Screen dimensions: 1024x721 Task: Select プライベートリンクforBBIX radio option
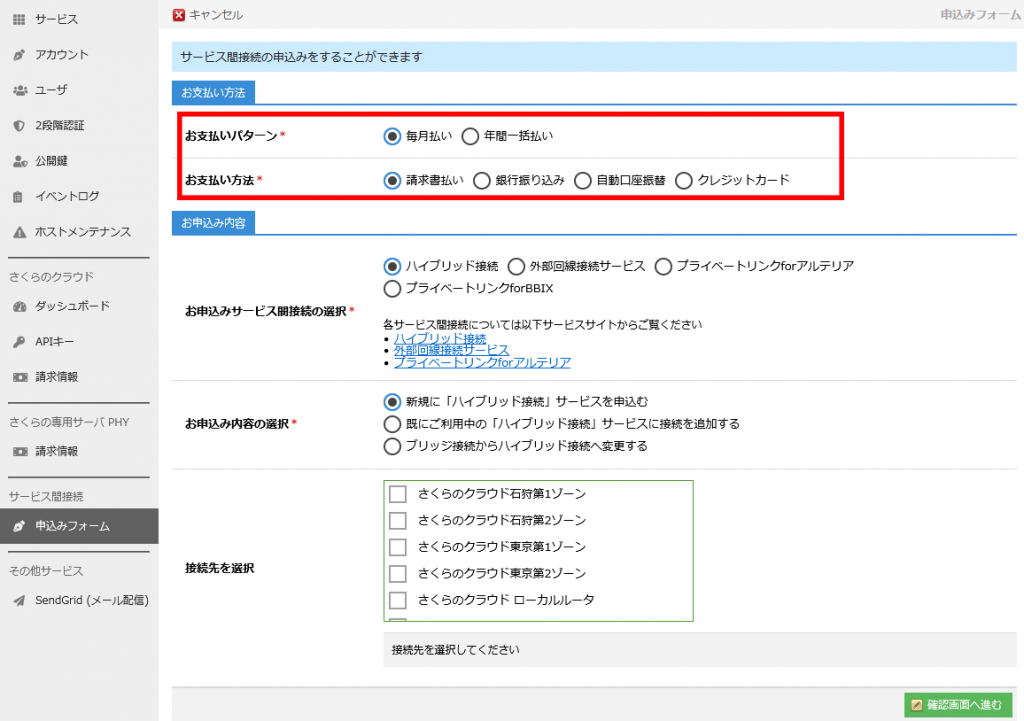(x=392, y=289)
